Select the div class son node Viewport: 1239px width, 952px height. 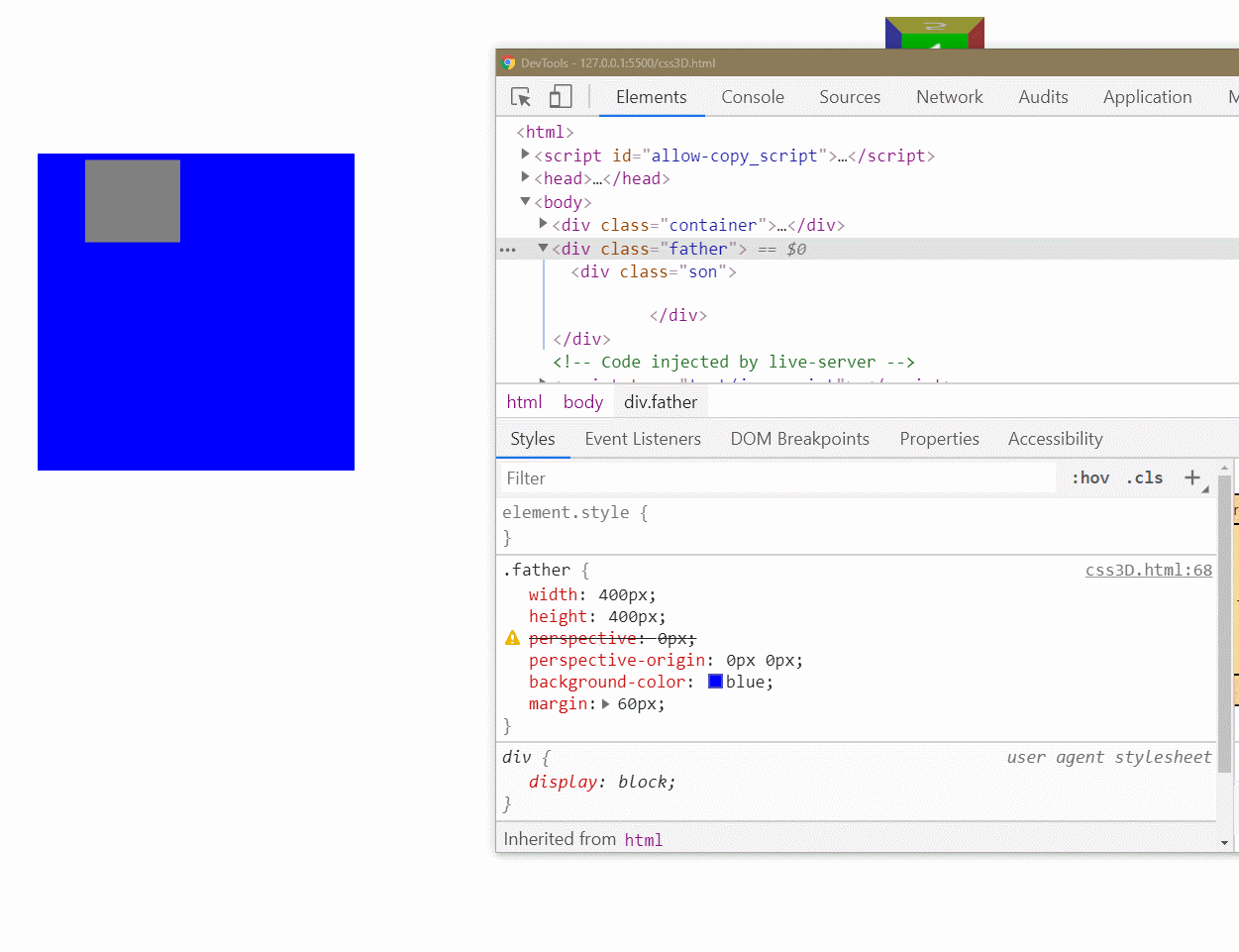654,271
